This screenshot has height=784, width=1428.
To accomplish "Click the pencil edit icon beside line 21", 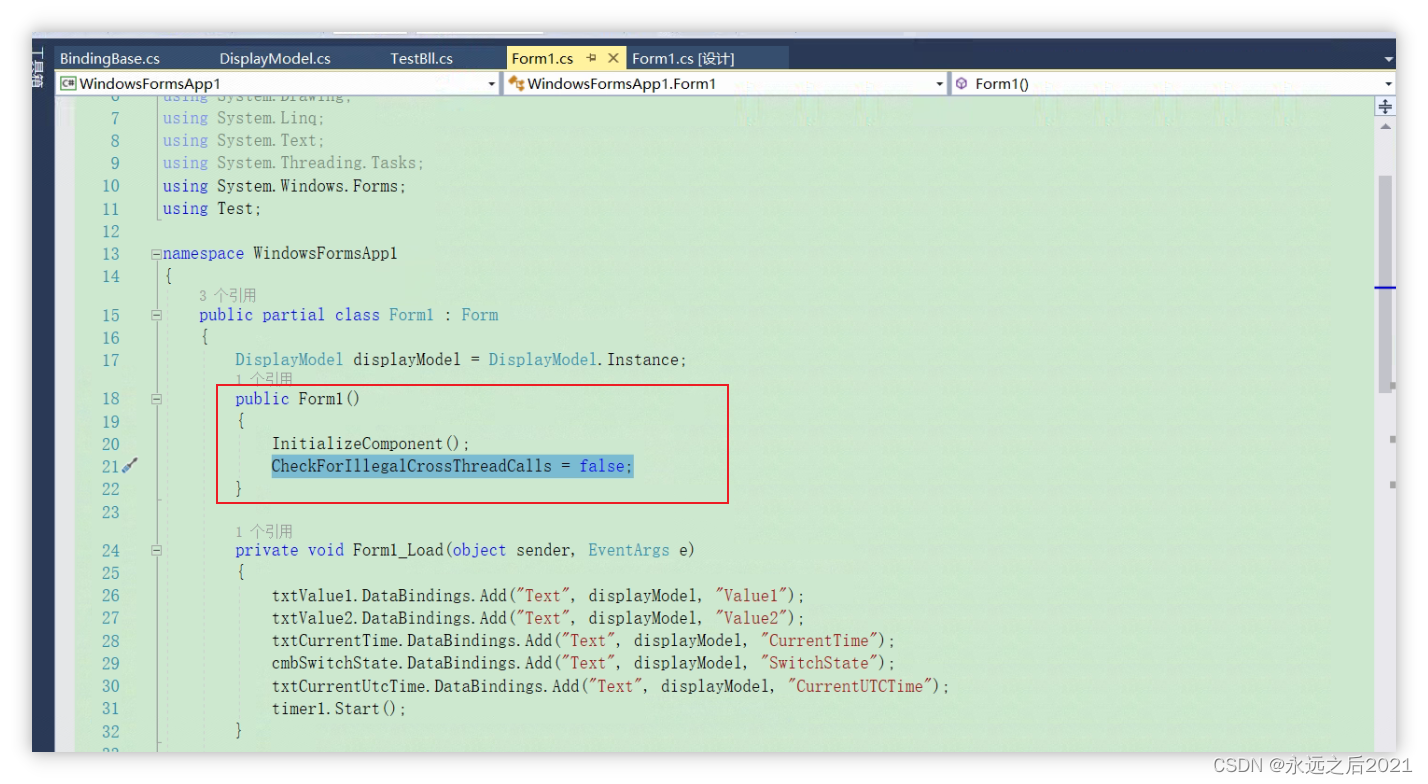I will point(130,466).
